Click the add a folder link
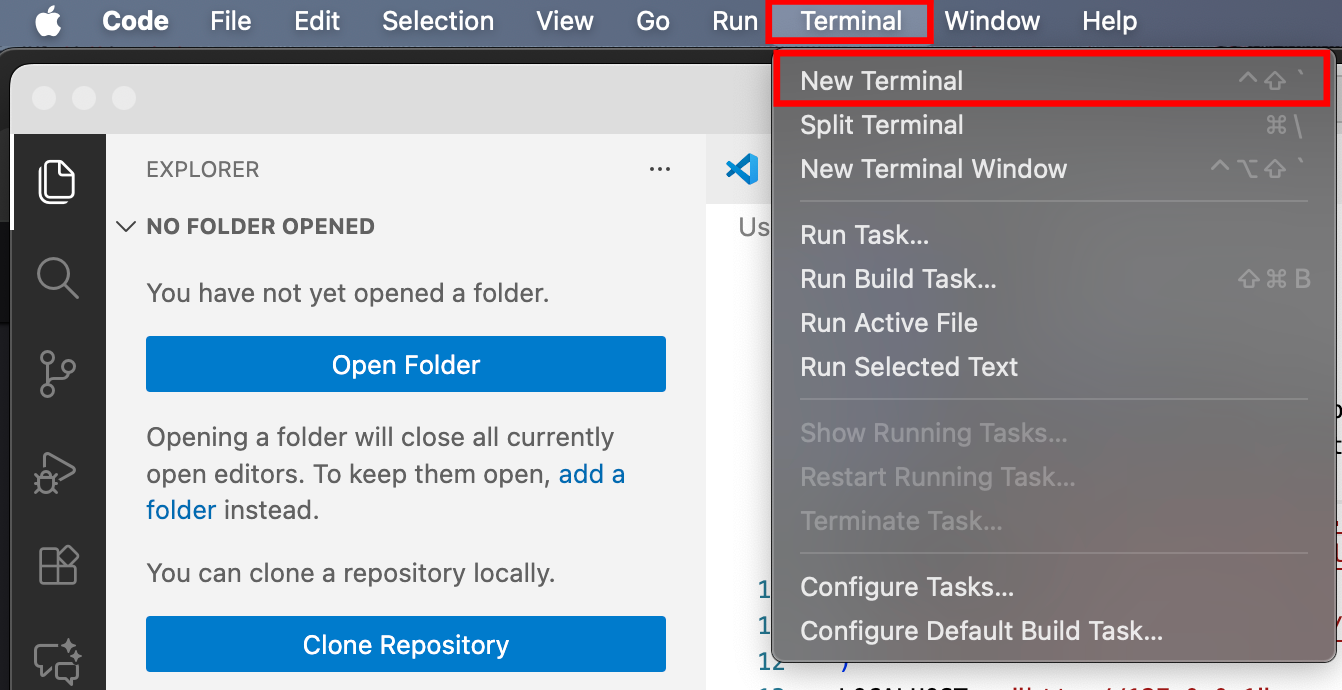 coord(592,475)
